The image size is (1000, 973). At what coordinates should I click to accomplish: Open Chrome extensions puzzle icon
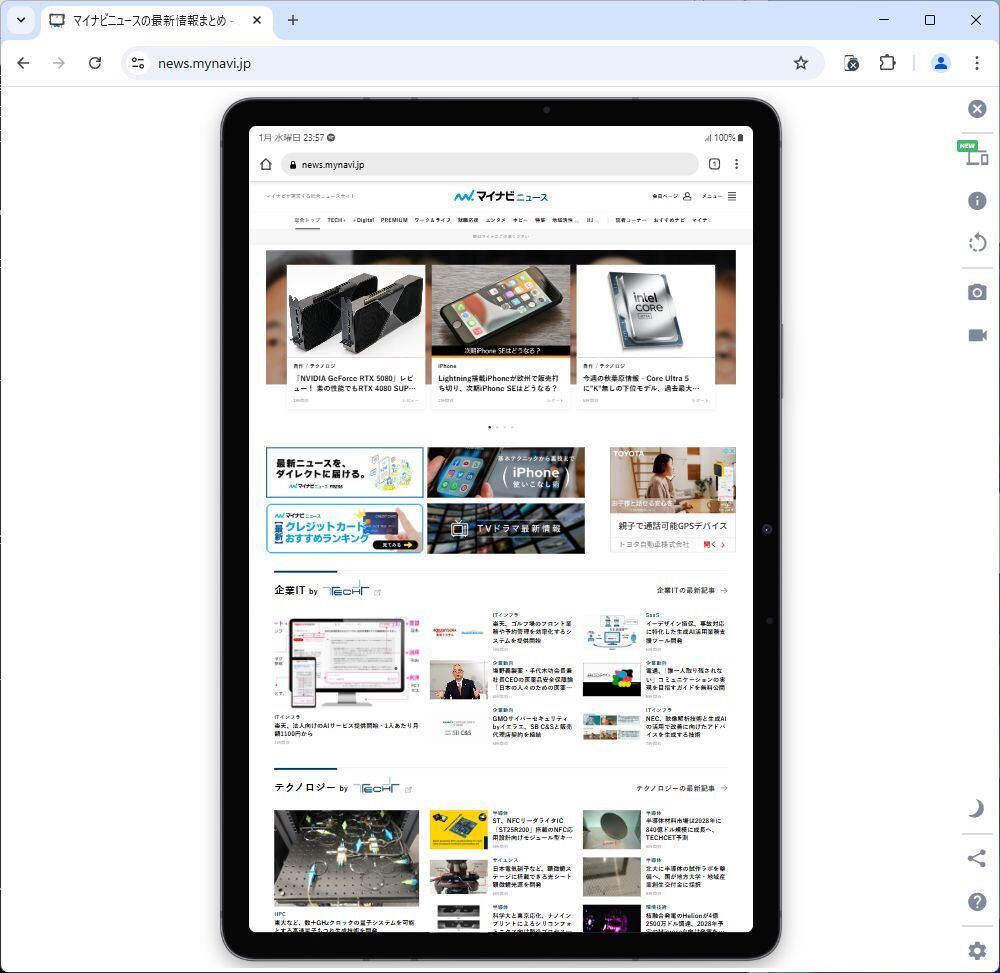887,63
